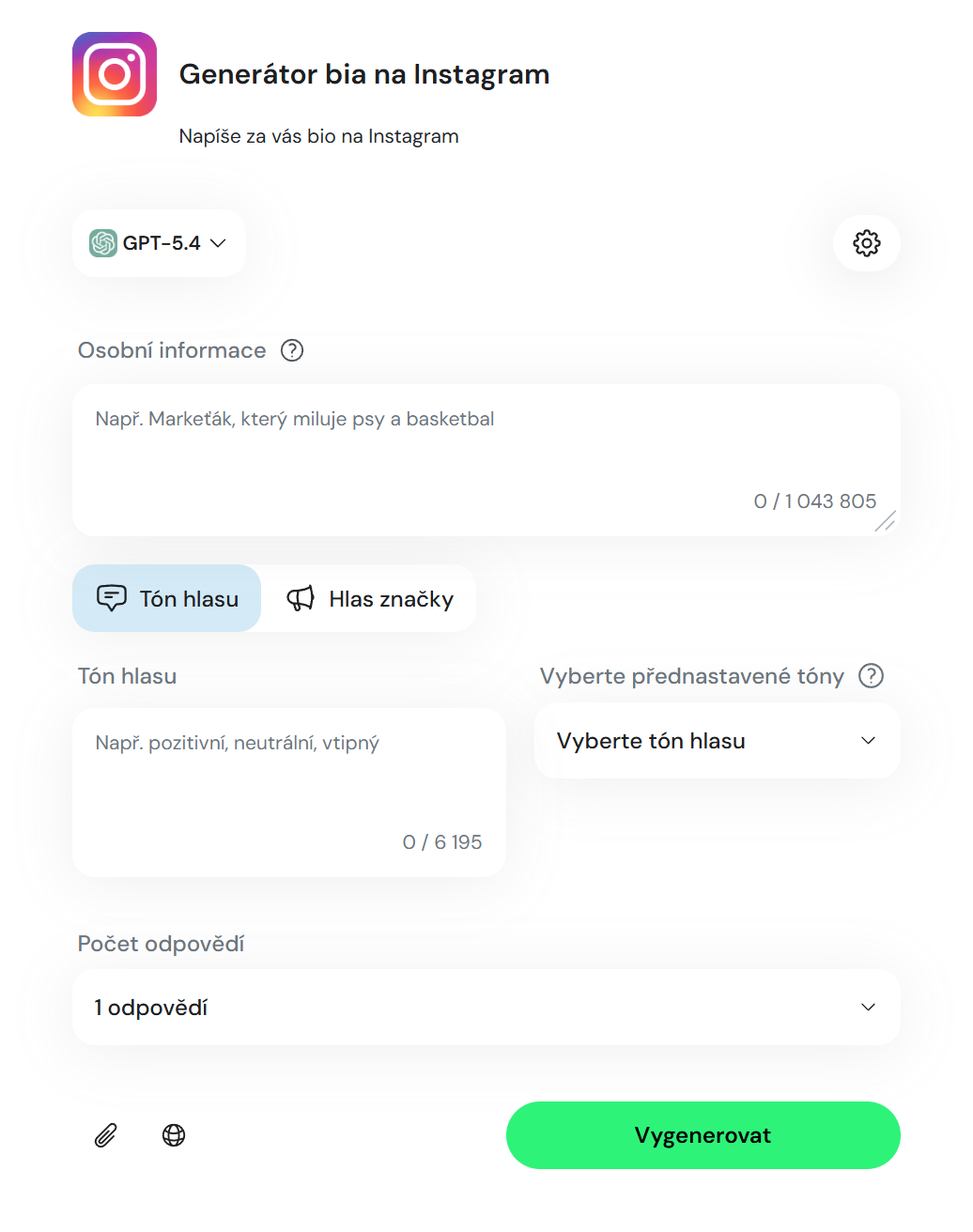The image size is (973, 1232).
Task: Open language selection via globe icon
Action: pos(174,1135)
